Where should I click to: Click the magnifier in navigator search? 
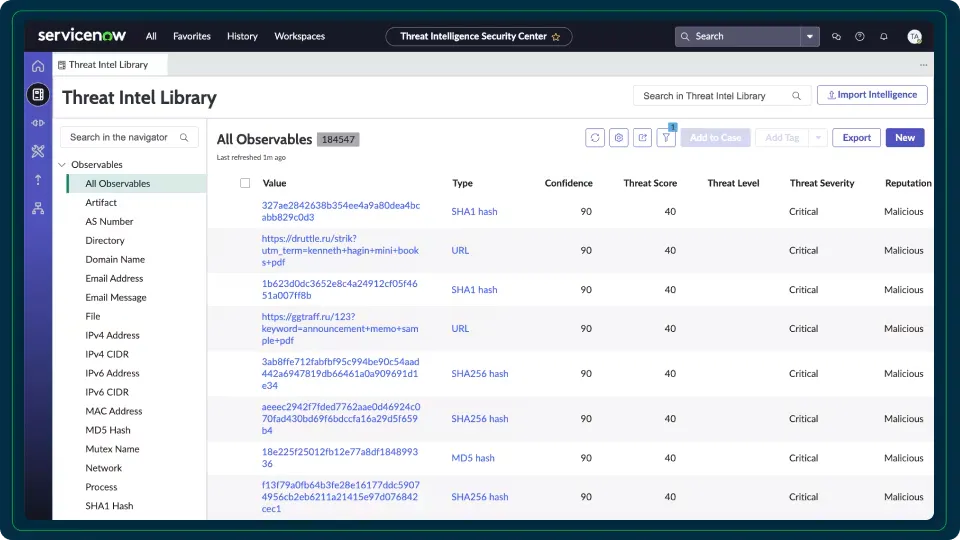pyautogui.click(x=184, y=137)
